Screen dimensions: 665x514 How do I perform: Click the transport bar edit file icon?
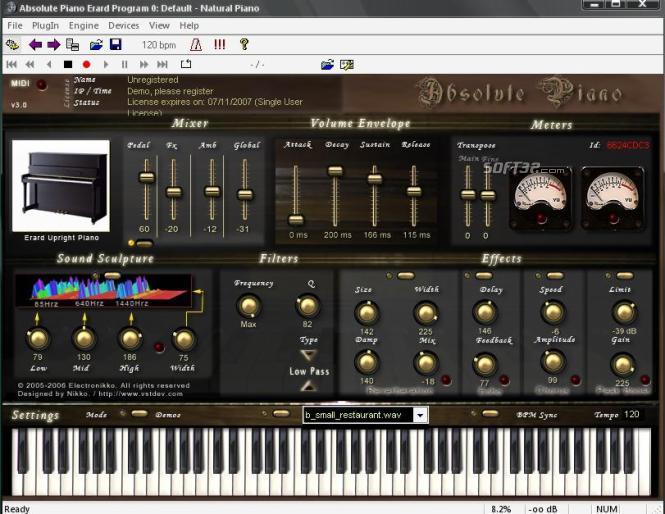coord(347,64)
